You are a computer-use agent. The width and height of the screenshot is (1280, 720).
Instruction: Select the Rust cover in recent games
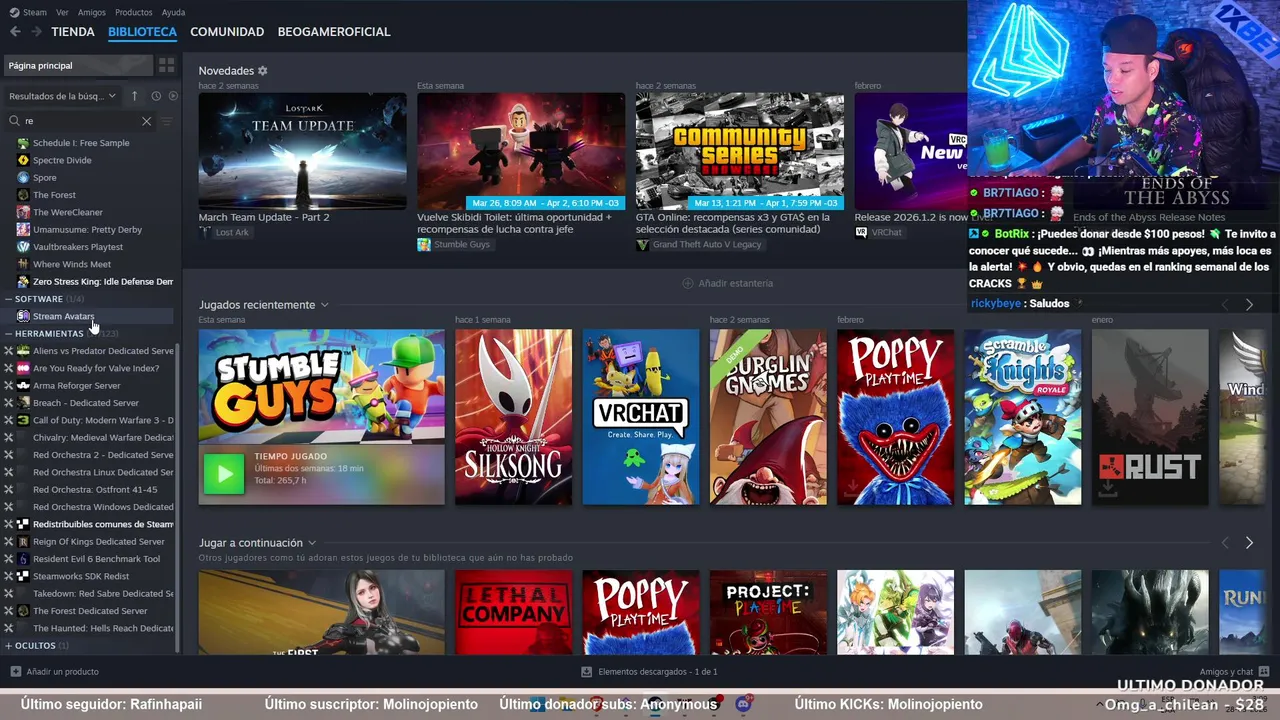point(1150,417)
